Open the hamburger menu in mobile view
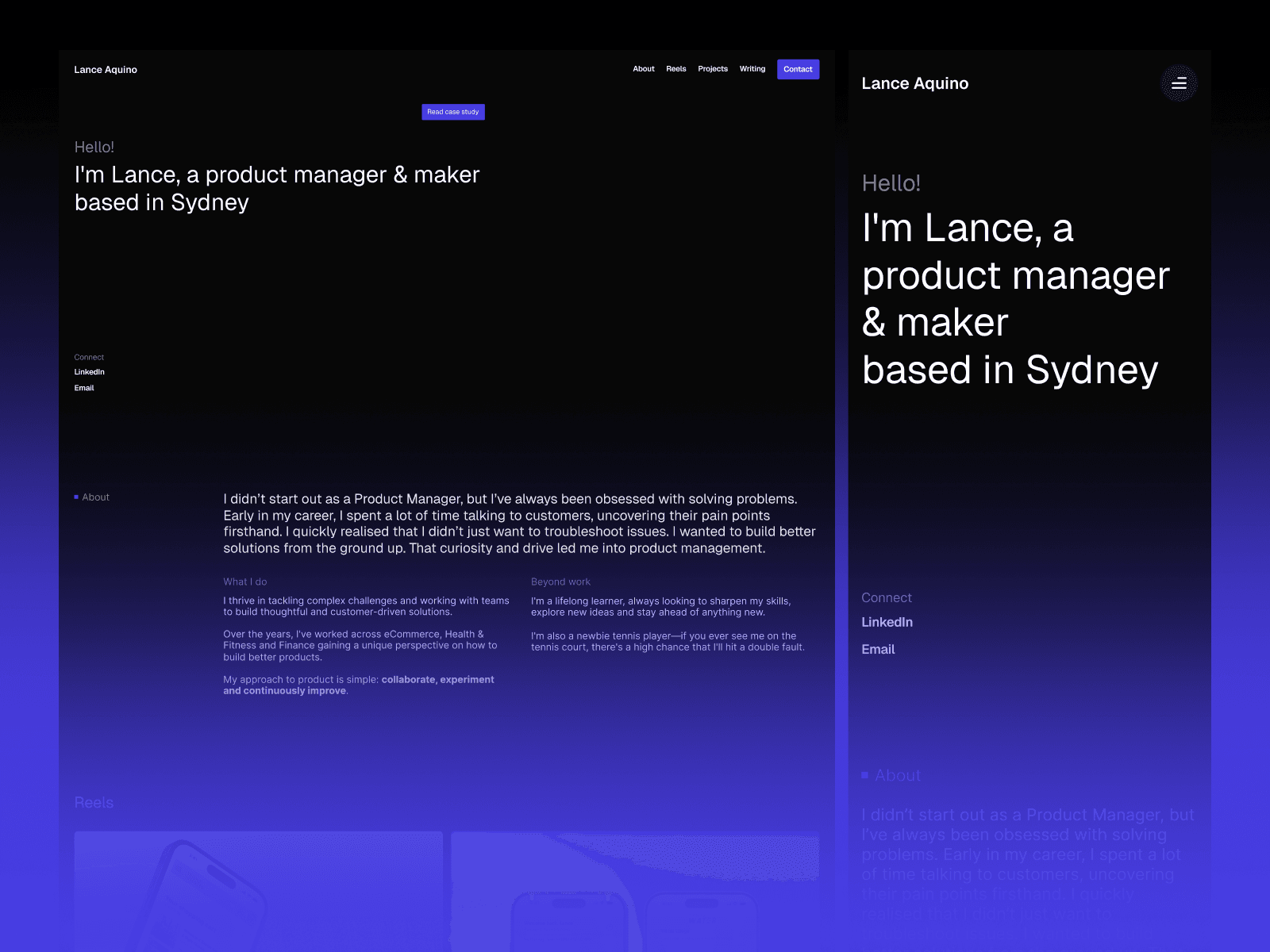The image size is (1270, 952). click(x=1179, y=83)
